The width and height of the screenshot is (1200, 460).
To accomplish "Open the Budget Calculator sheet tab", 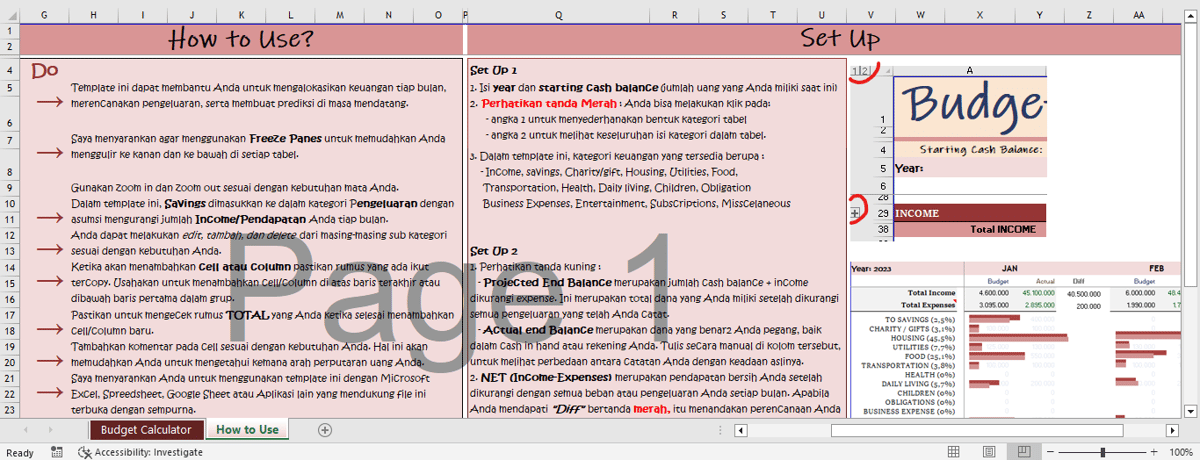I will [146, 430].
